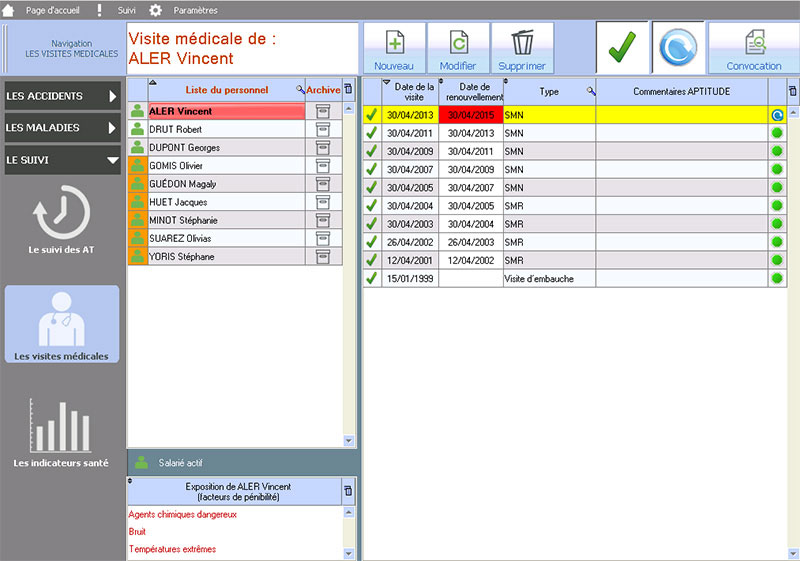
Task: Click the Nouveau document icon
Action: coord(395,42)
